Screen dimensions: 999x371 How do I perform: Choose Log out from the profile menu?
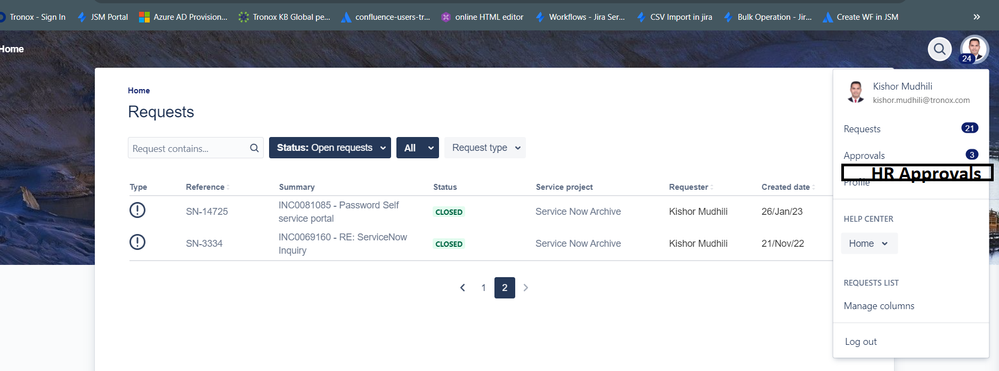pyautogui.click(x=861, y=342)
